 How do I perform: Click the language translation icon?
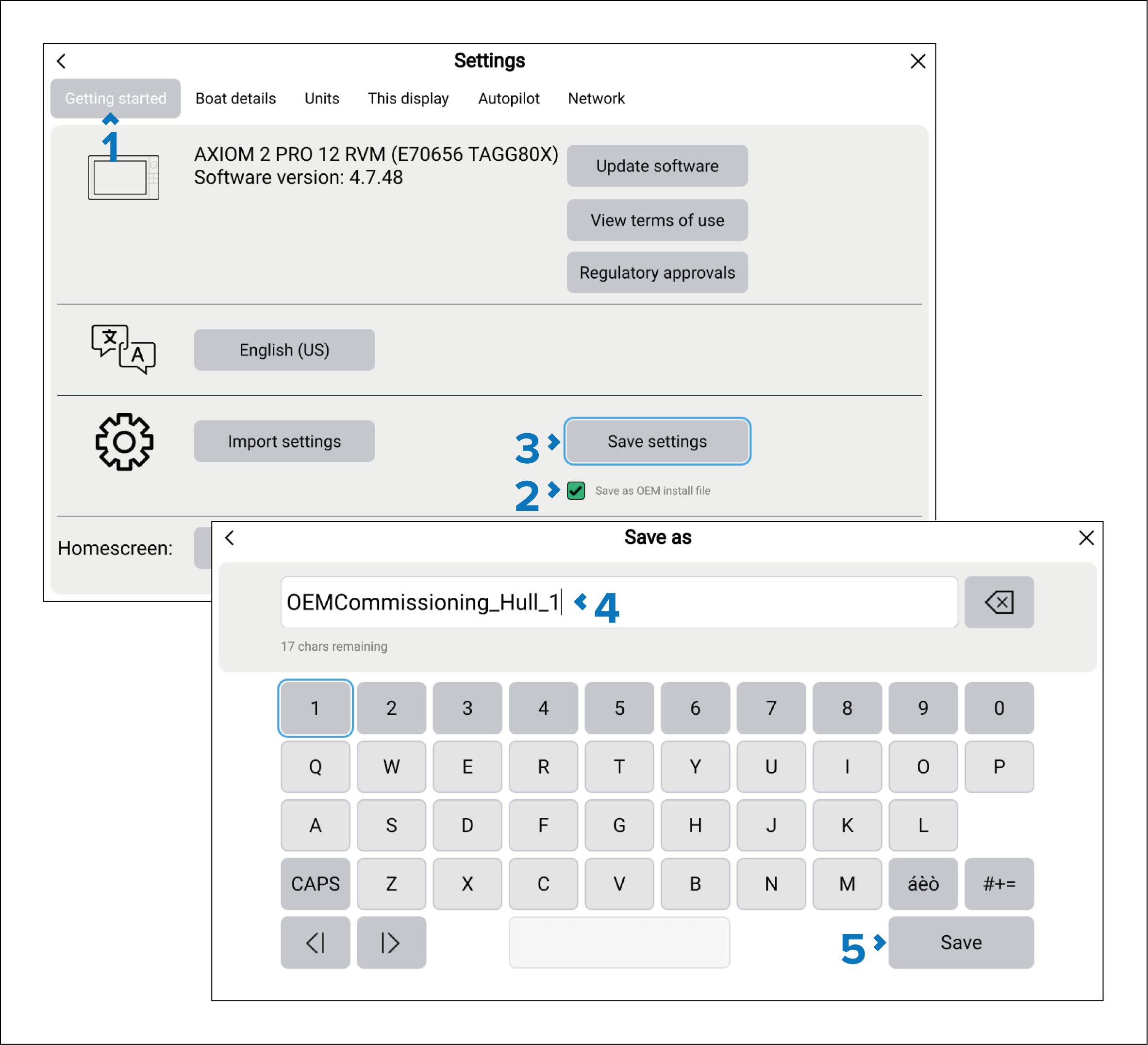(124, 349)
